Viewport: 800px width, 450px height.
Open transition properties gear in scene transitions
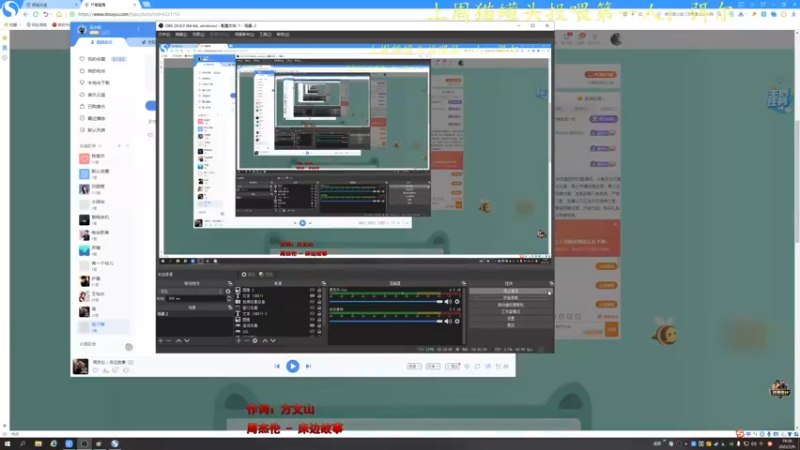[228, 291]
